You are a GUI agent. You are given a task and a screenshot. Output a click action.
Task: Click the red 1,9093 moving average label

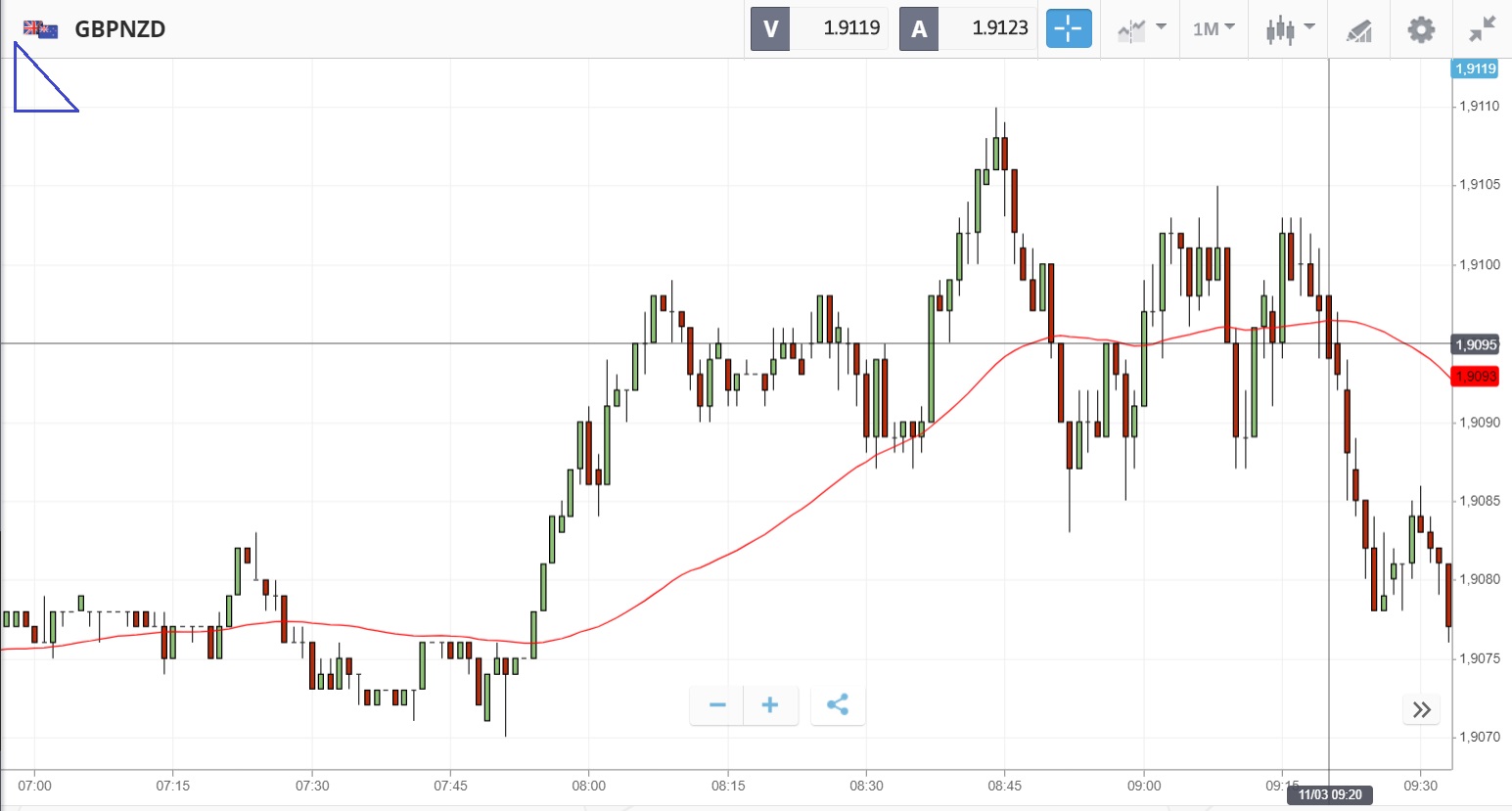coord(1475,377)
